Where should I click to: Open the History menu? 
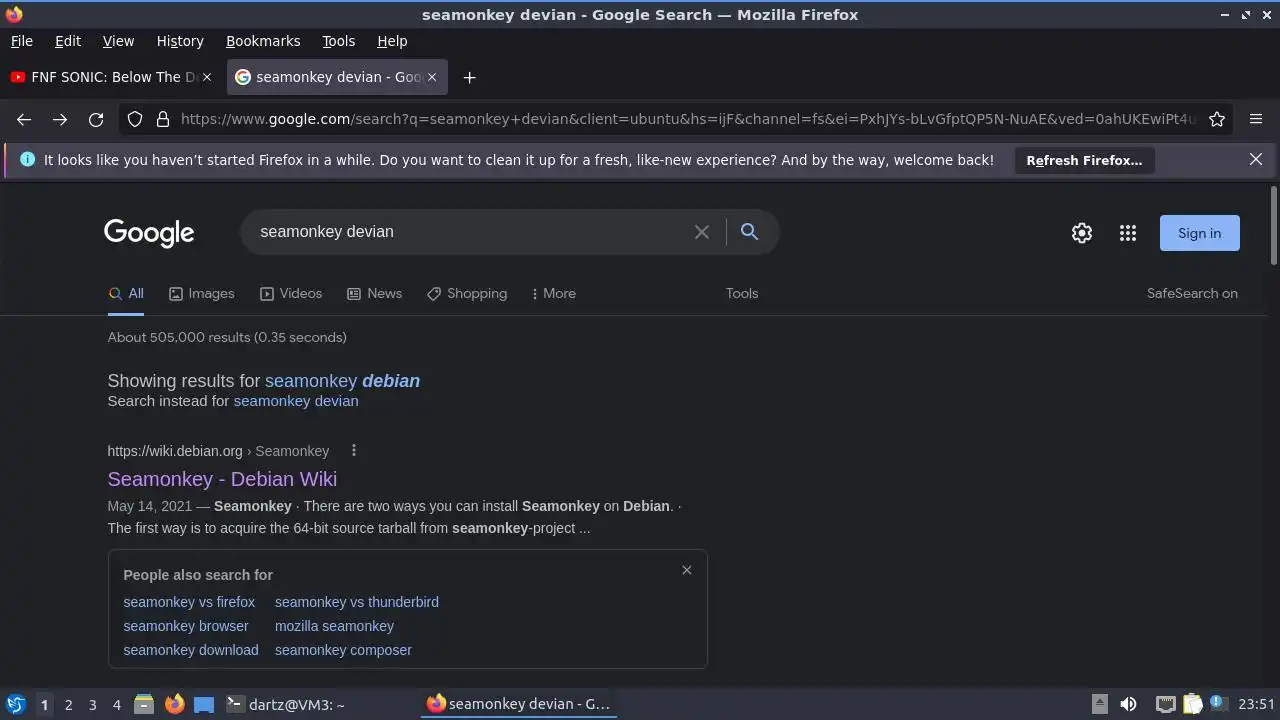coord(180,41)
